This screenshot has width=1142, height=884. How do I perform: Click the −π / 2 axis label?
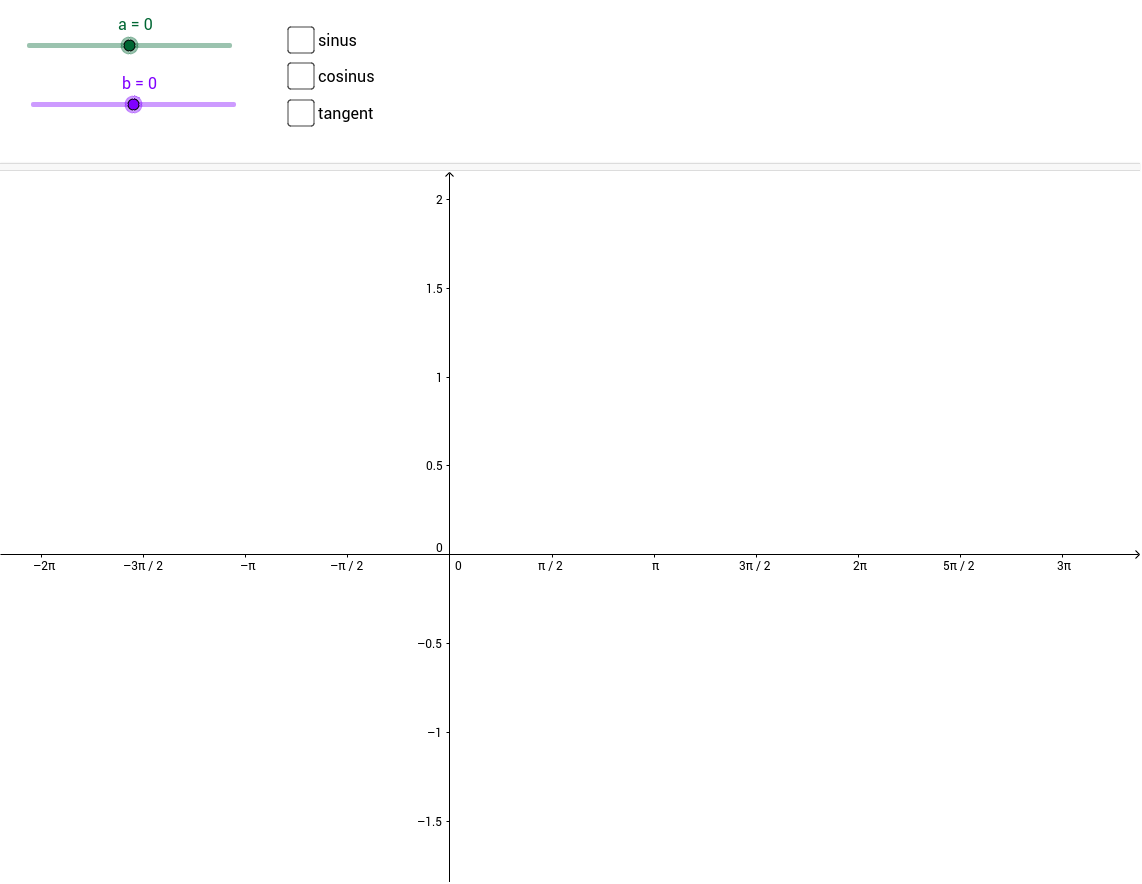347,566
